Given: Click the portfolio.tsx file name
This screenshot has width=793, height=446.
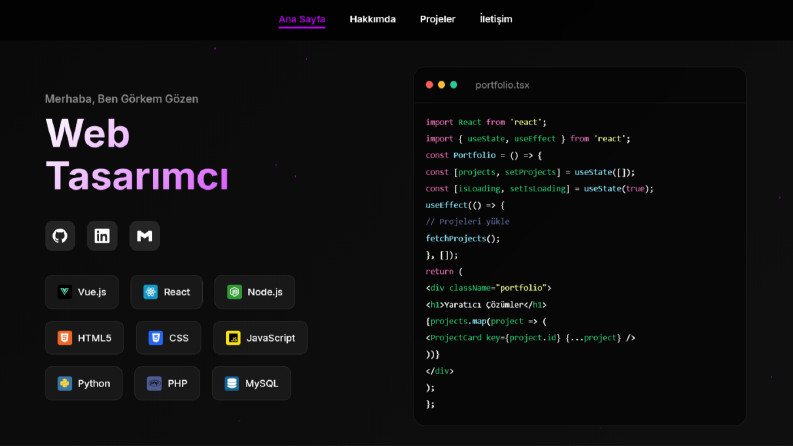Looking at the screenshot, I should (x=502, y=85).
